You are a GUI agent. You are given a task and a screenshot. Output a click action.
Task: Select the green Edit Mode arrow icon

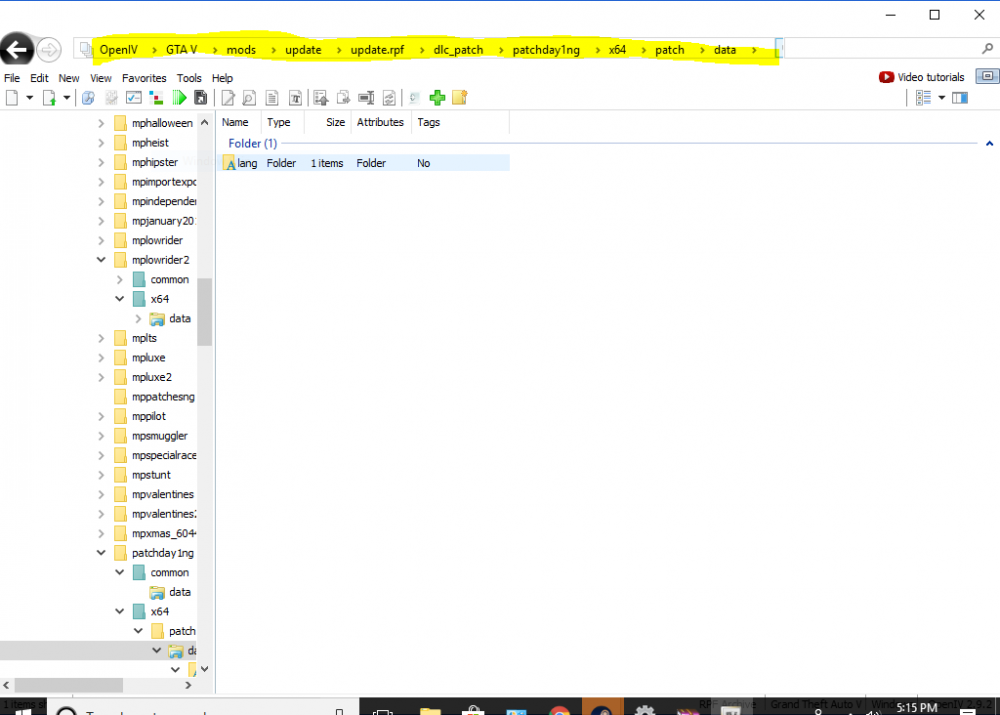point(180,97)
